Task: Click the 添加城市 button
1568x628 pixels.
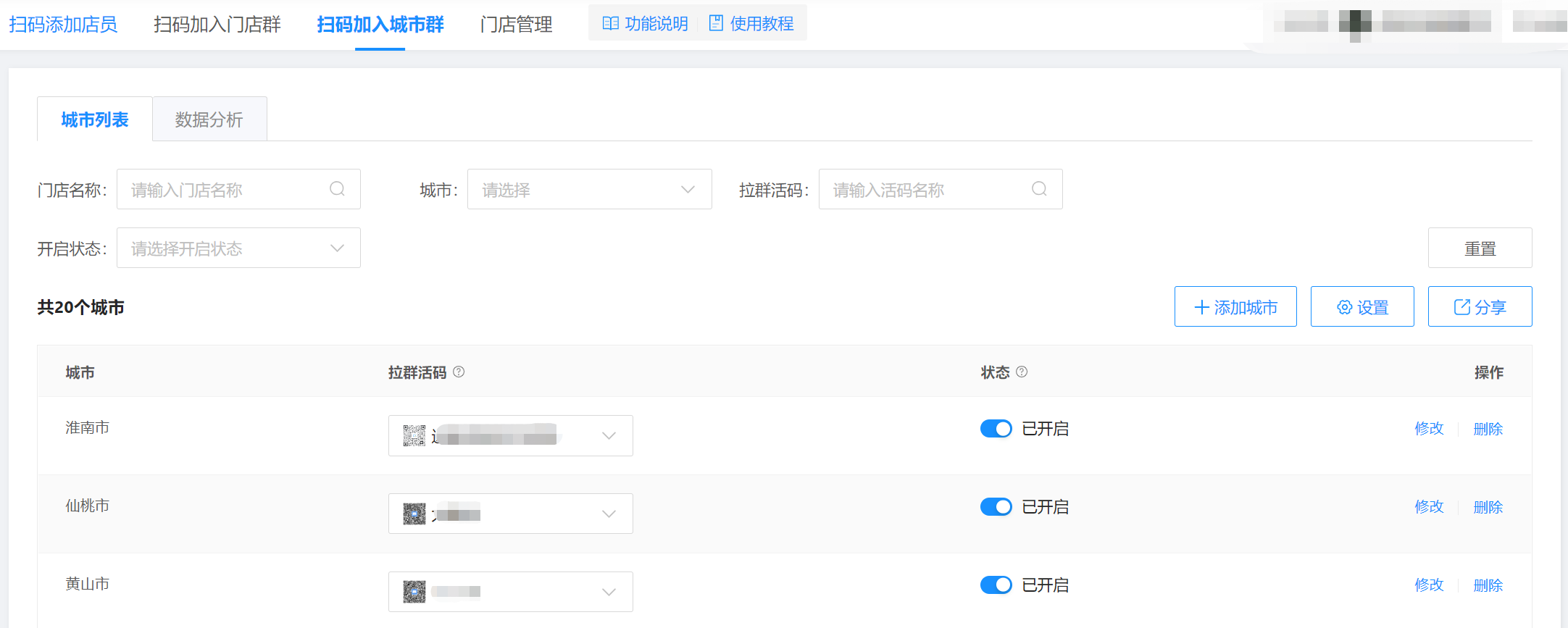Action: (x=1235, y=307)
